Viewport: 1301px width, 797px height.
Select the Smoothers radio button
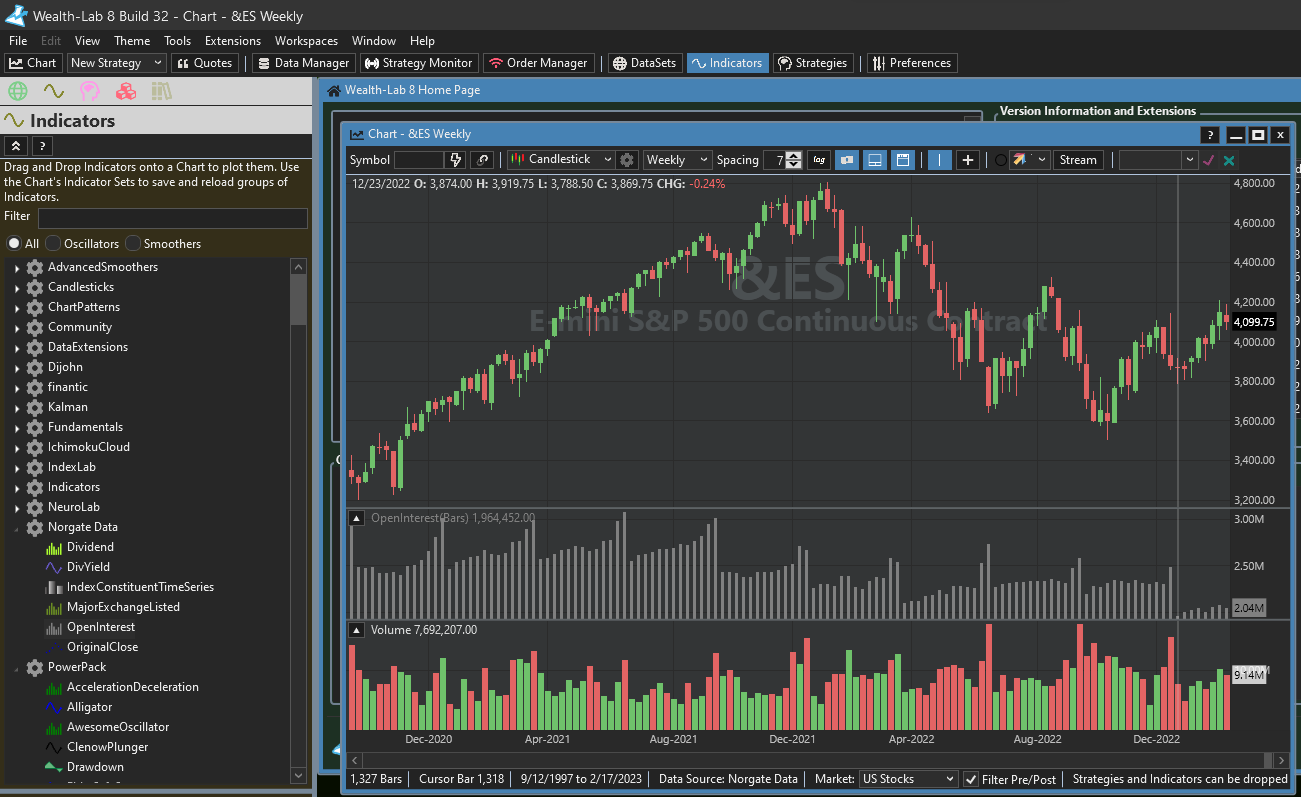pos(133,244)
